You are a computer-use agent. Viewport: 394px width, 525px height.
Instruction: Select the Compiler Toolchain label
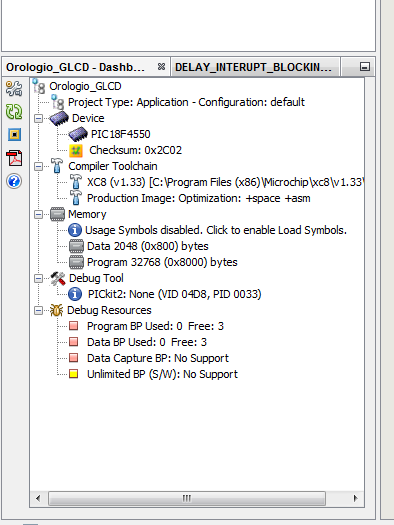coord(113,166)
